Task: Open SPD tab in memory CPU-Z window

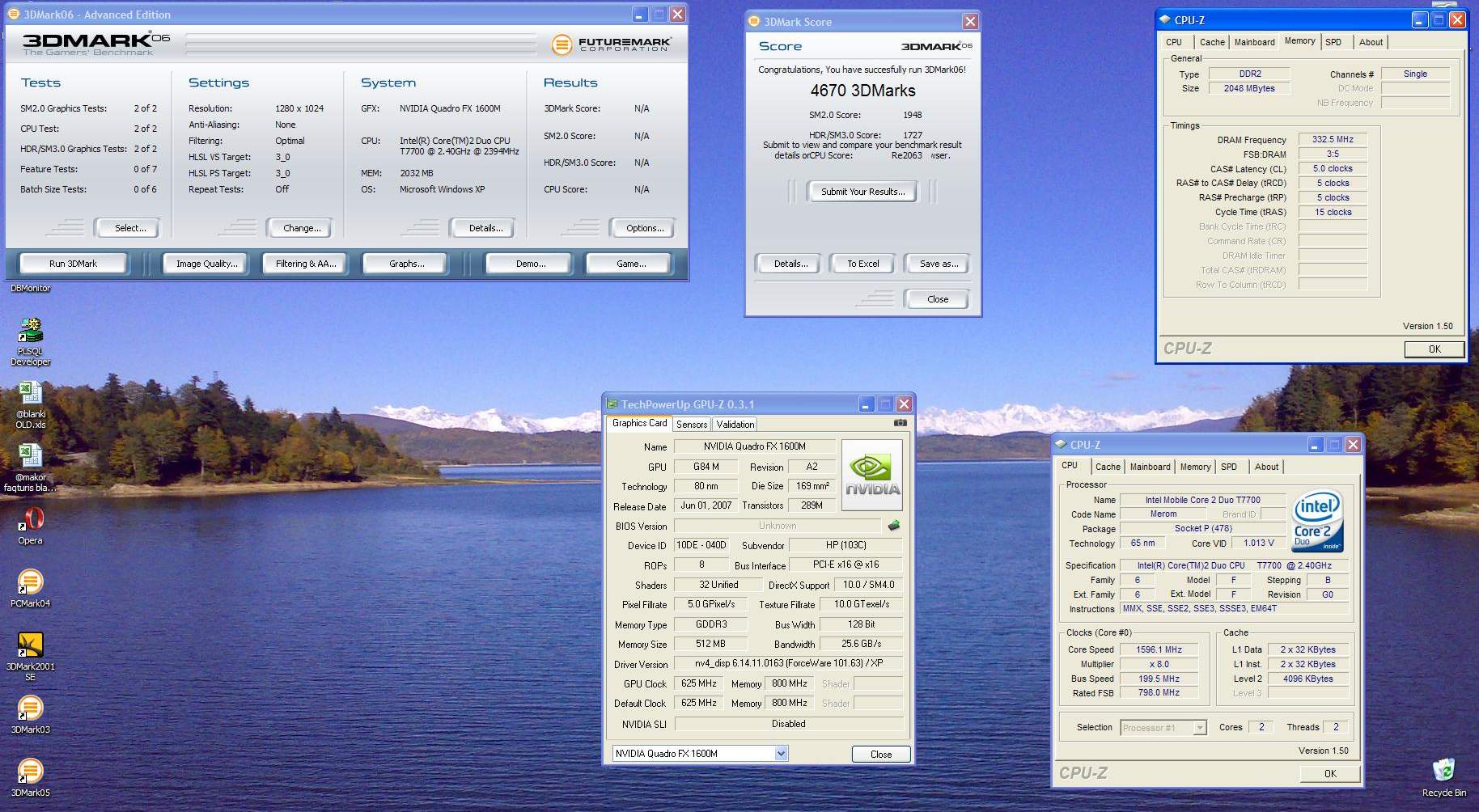Action: [1333, 42]
